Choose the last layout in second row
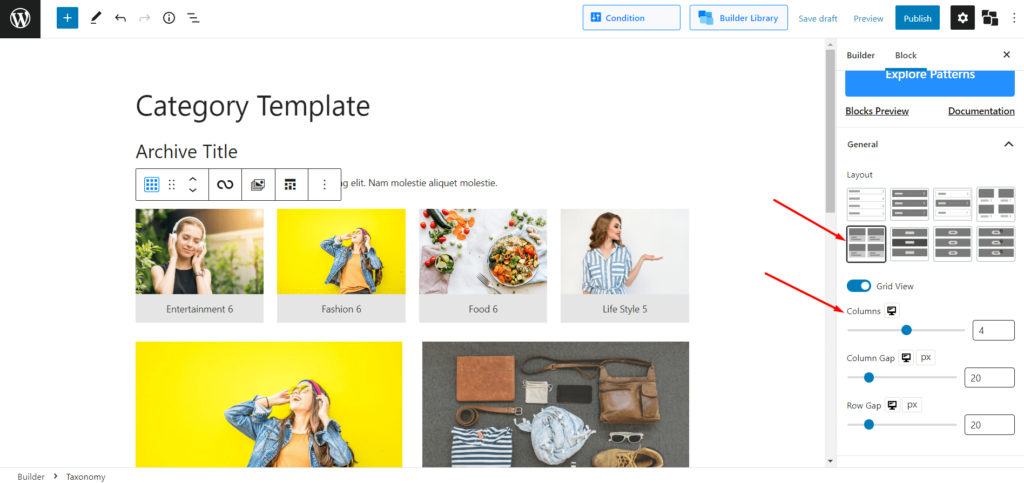Image resolution: width=1024 pixels, height=483 pixels. (x=995, y=244)
